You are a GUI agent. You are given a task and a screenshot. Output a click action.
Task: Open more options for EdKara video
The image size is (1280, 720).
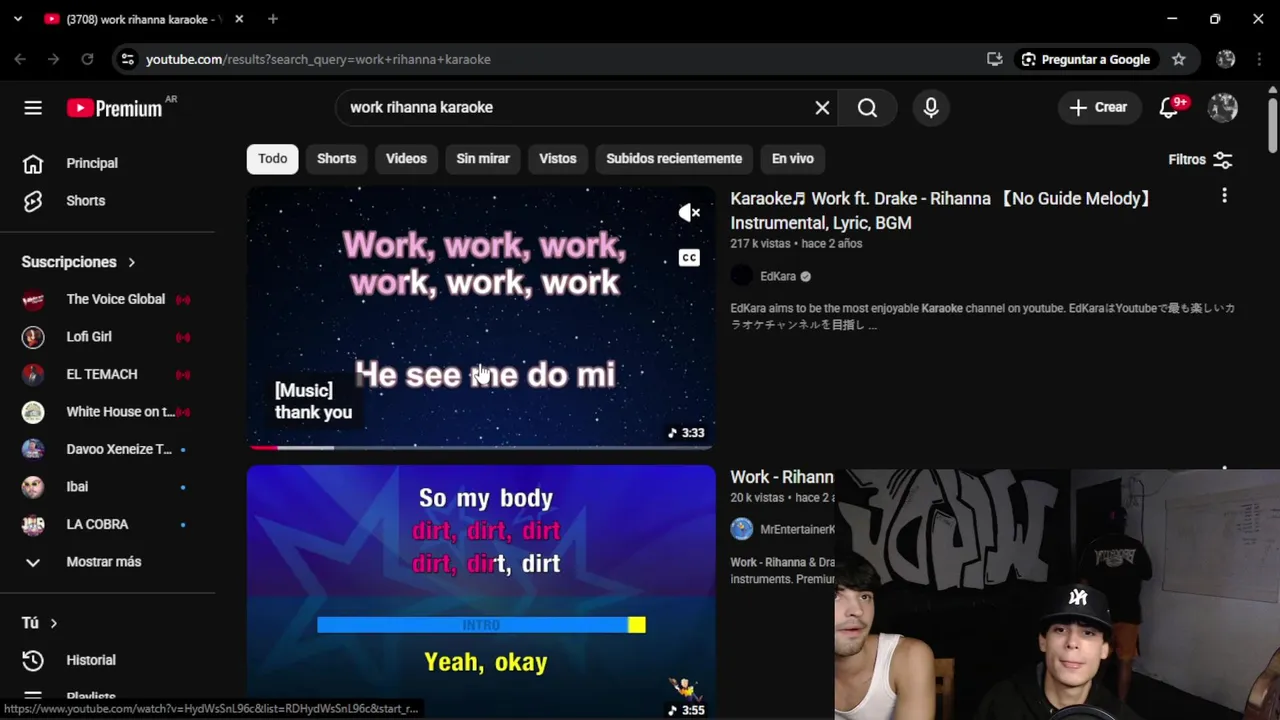pos(1224,197)
